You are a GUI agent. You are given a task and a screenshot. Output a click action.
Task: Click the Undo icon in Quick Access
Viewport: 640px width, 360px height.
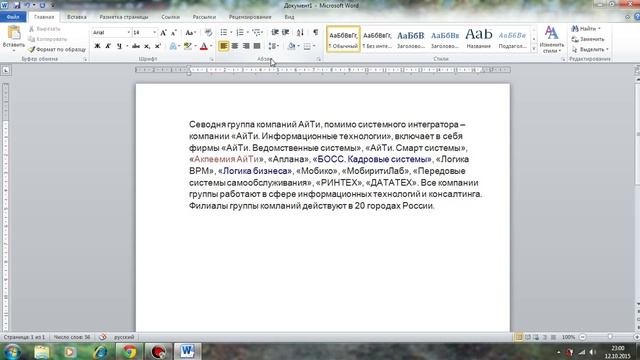[27, 5]
